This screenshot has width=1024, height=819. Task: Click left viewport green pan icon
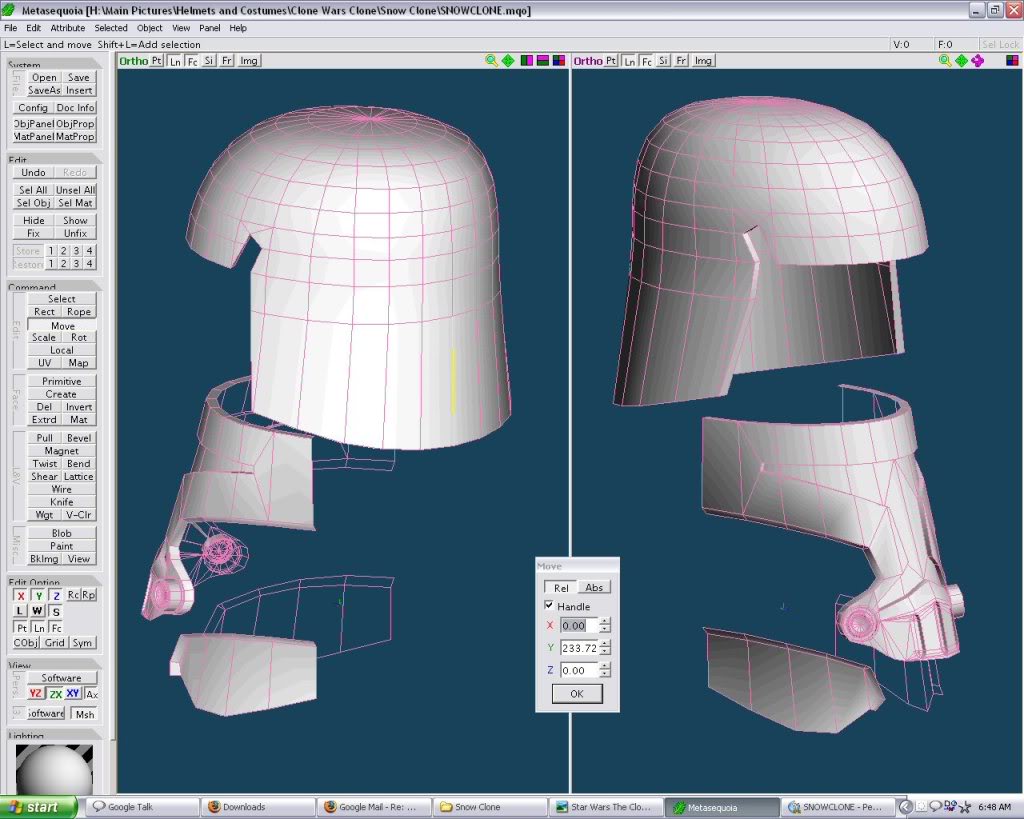coord(508,61)
